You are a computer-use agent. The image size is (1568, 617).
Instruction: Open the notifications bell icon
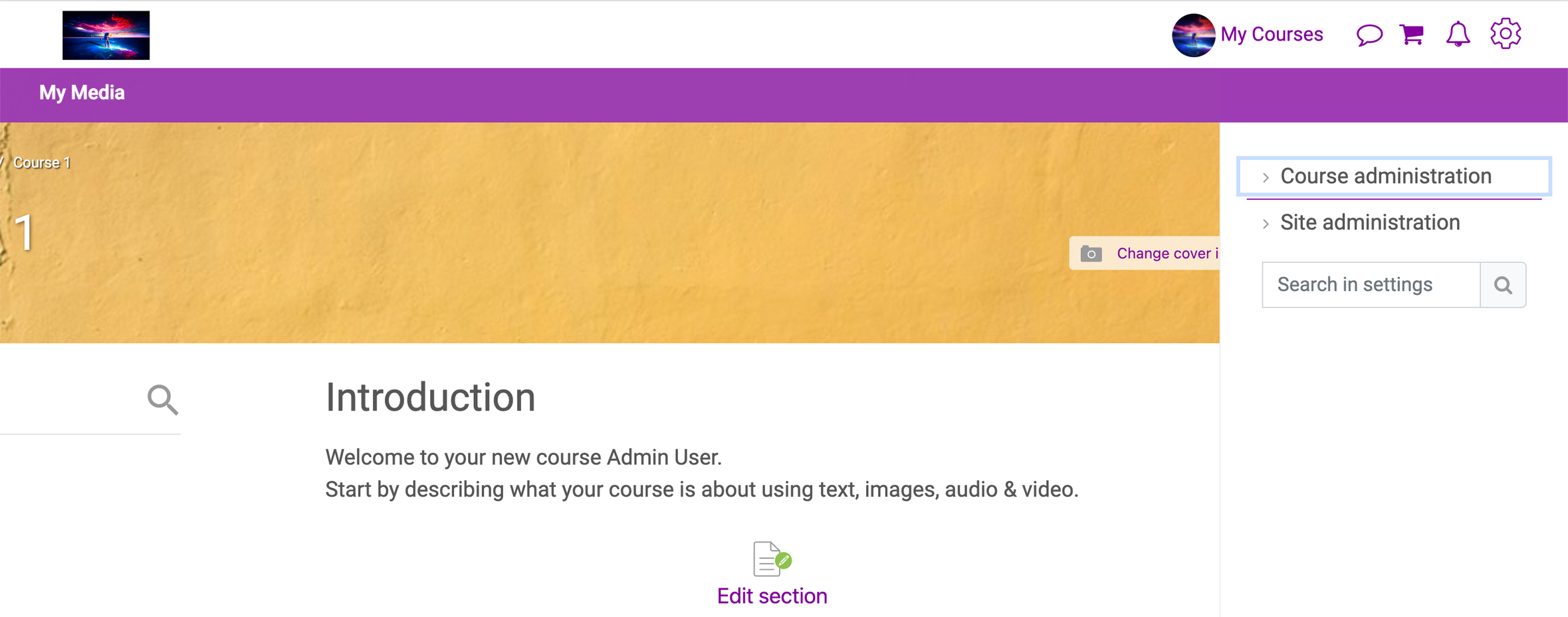(x=1458, y=34)
